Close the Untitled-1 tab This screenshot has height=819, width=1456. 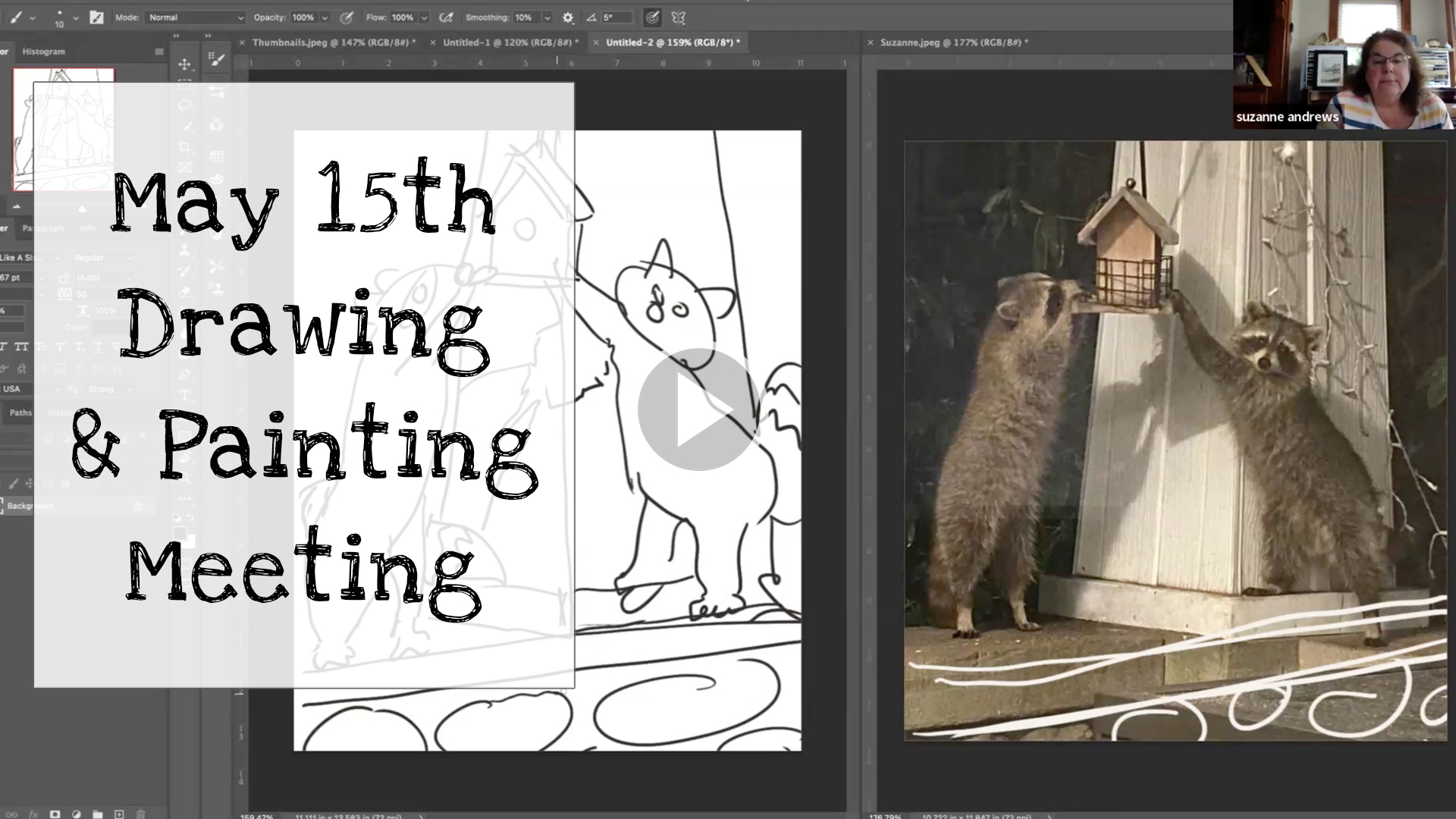(433, 42)
